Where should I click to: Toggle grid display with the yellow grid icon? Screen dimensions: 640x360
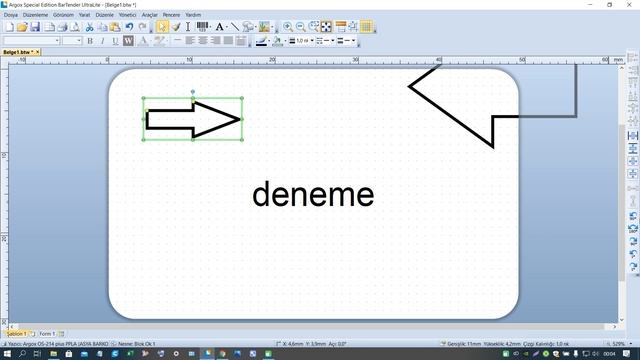coord(367,27)
